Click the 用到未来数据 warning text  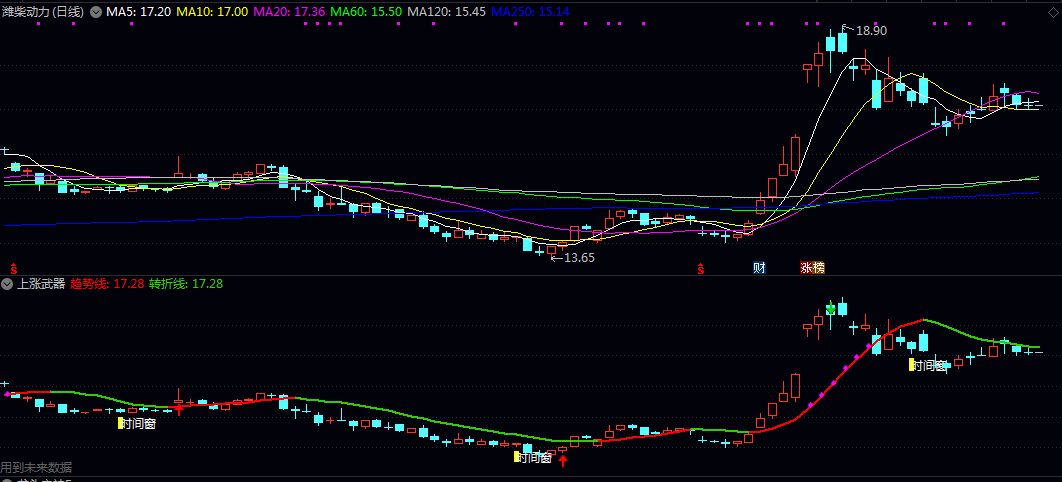point(36,468)
